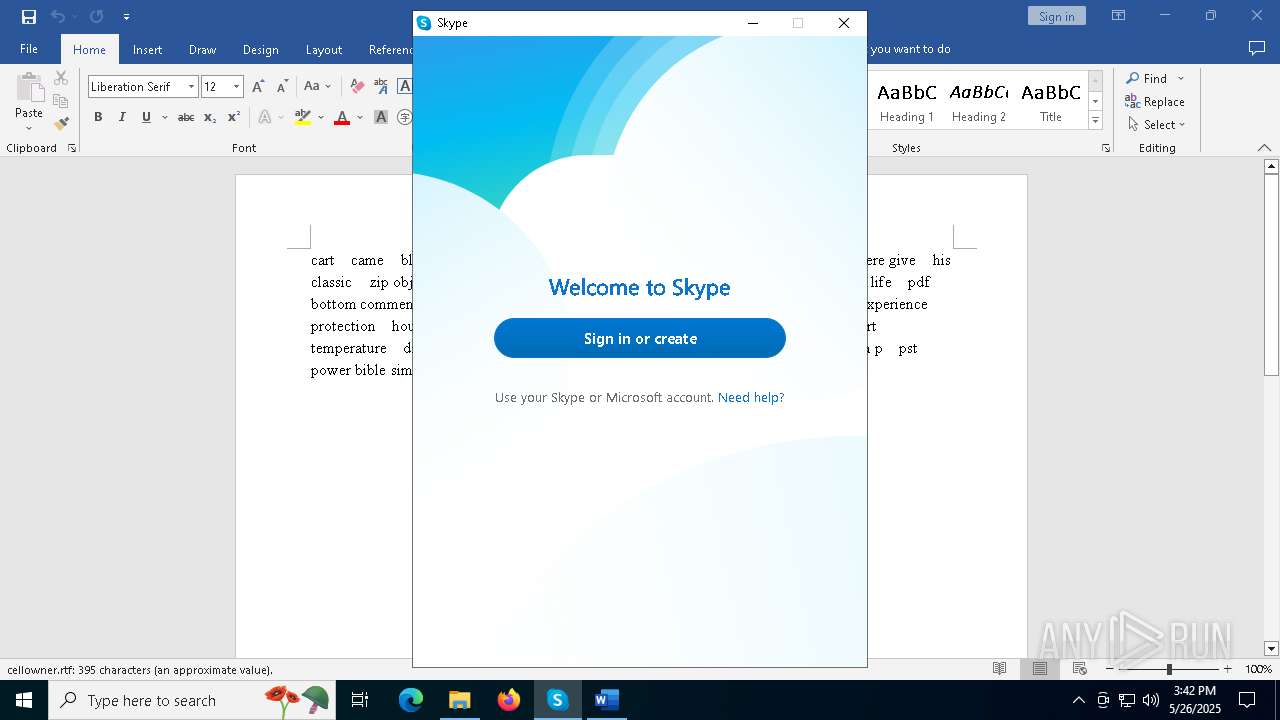Launch Firefox from the taskbar
Image resolution: width=1280 pixels, height=720 pixels.
click(x=509, y=700)
